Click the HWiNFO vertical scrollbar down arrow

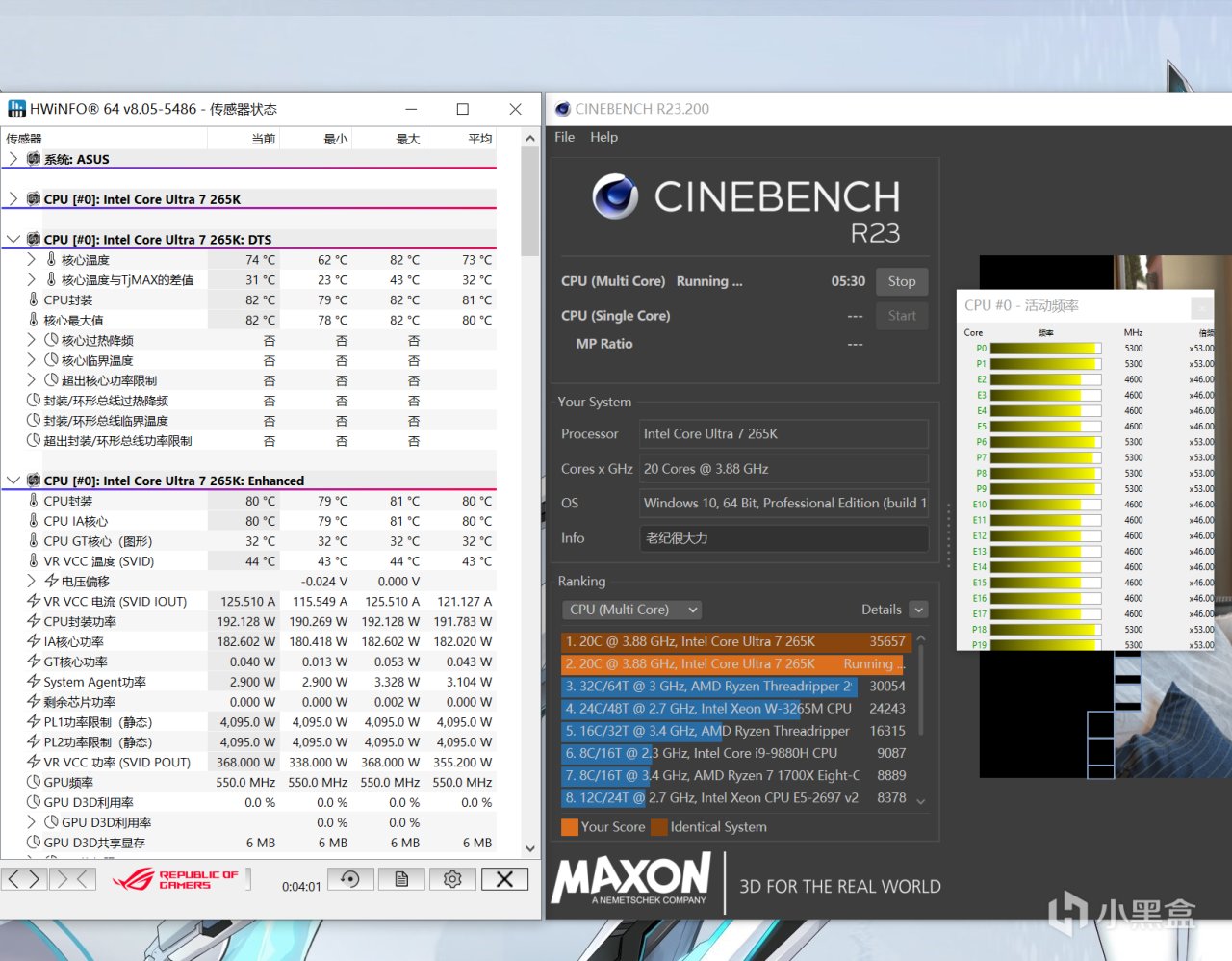529,848
